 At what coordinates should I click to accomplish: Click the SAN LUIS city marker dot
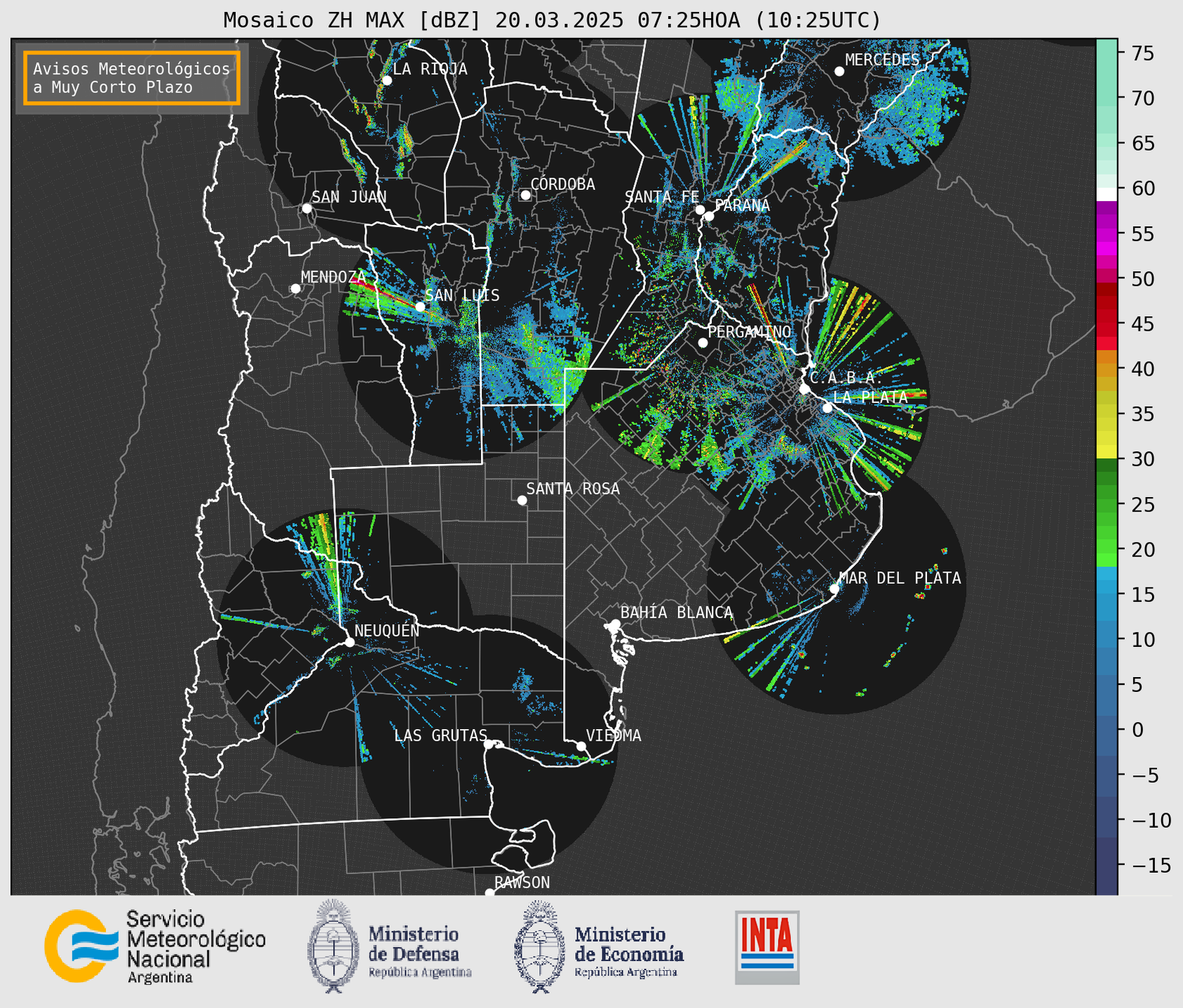point(420,306)
